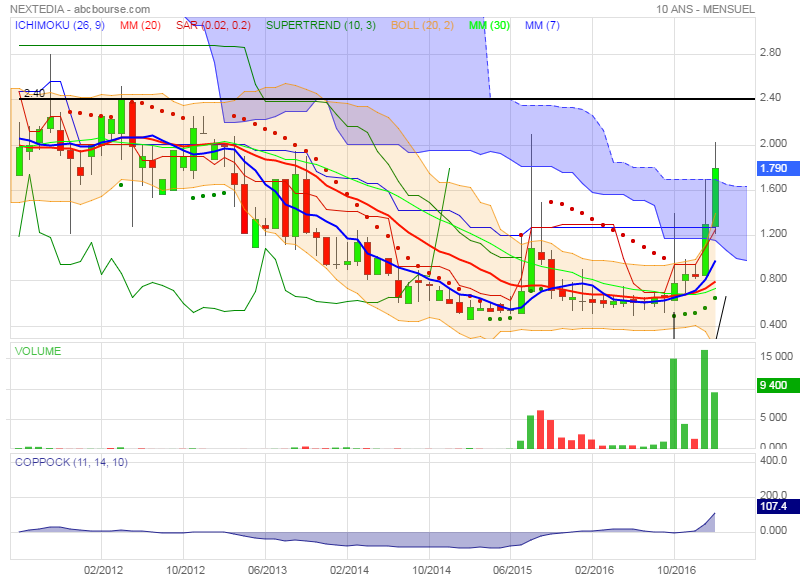This screenshot has width=800, height=580.
Task: Click the latest green candlestick near 1.790
Action: click(715, 197)
